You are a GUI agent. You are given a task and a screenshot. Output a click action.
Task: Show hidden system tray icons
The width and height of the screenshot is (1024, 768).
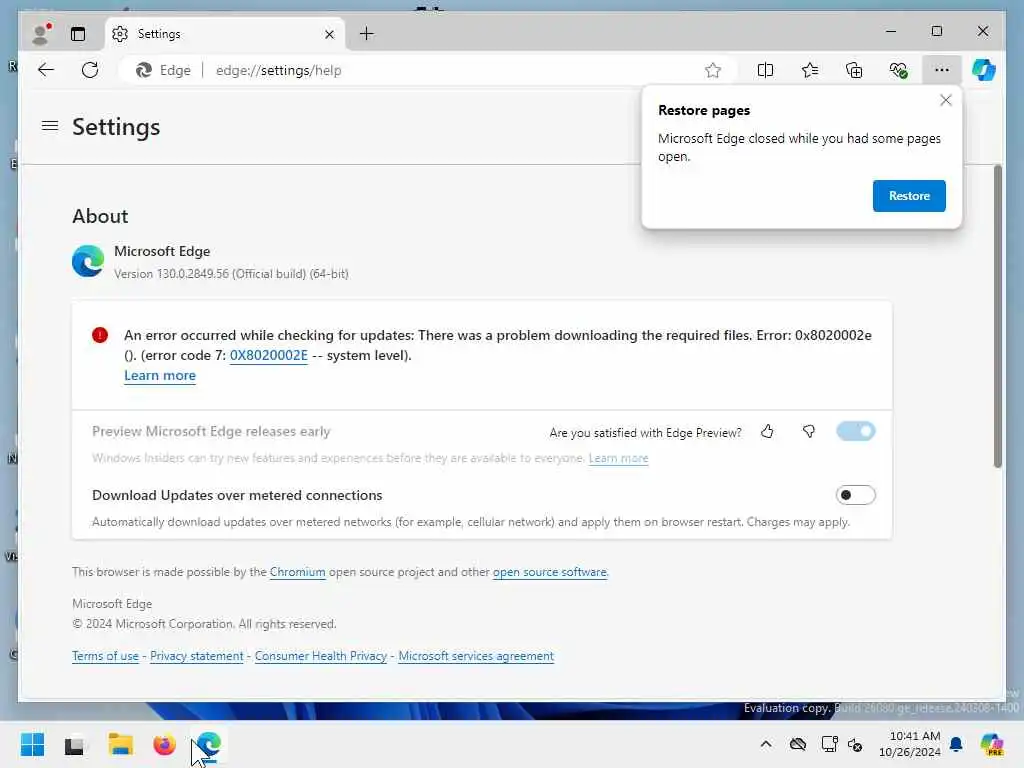point(765,744)
